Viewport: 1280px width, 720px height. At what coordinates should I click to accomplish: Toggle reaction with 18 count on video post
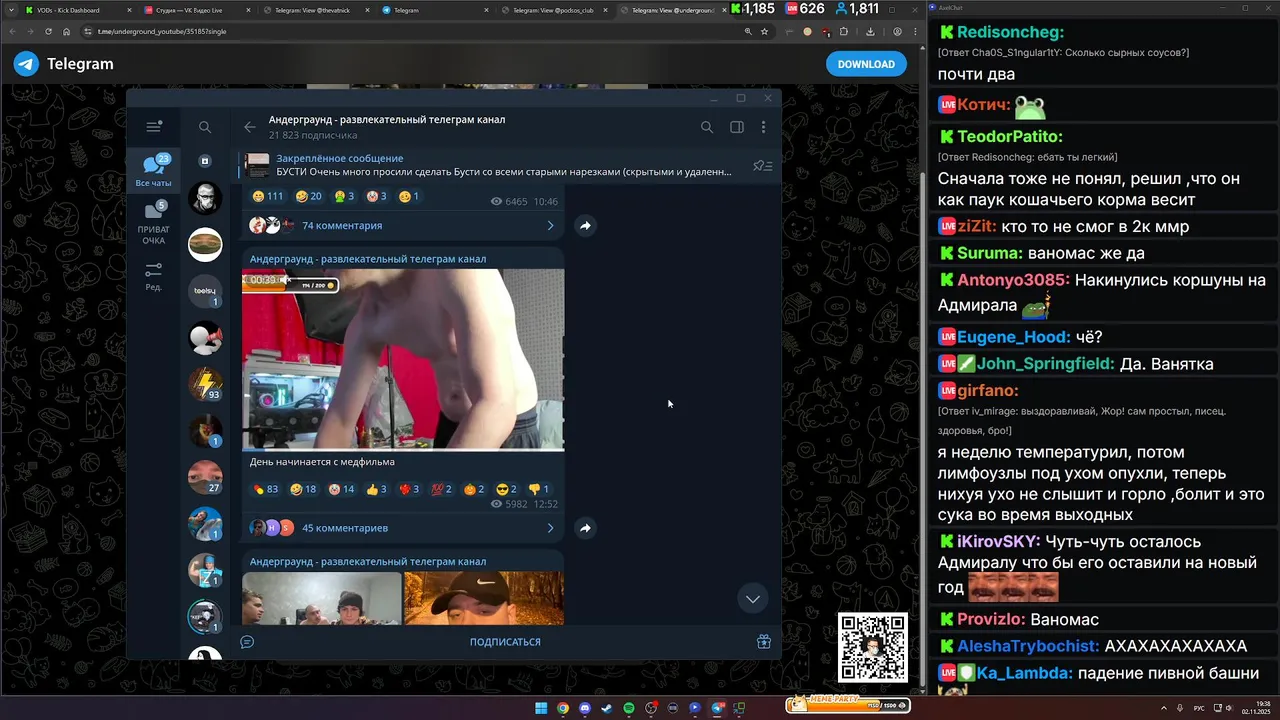click(303, 489)
